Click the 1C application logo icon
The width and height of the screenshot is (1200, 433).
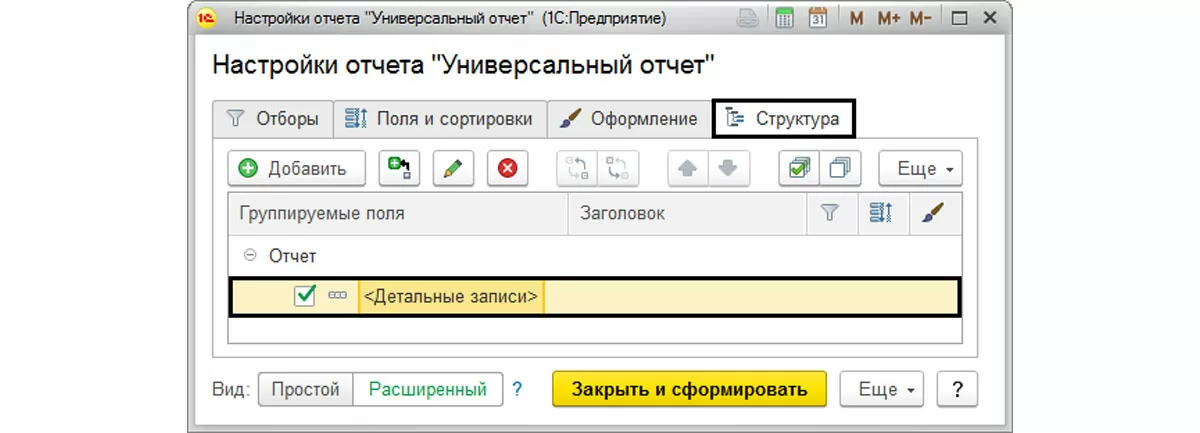click(x=205, y=18)
